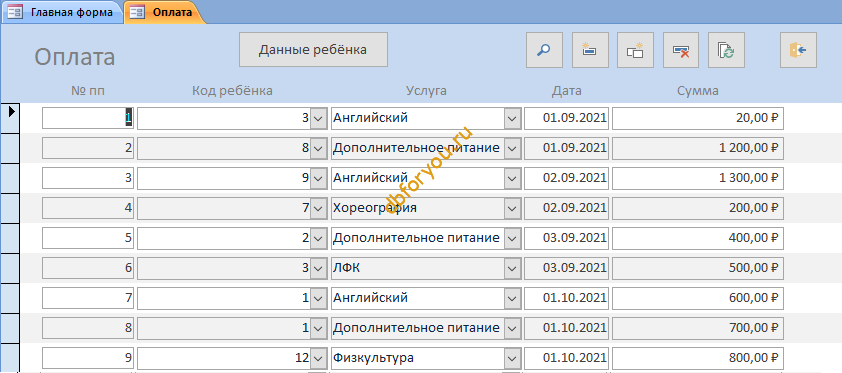This screenshot has width=842, height=373.
Task: Open the Хореография service dropdown arrow
Action: (x=512, y=208)
